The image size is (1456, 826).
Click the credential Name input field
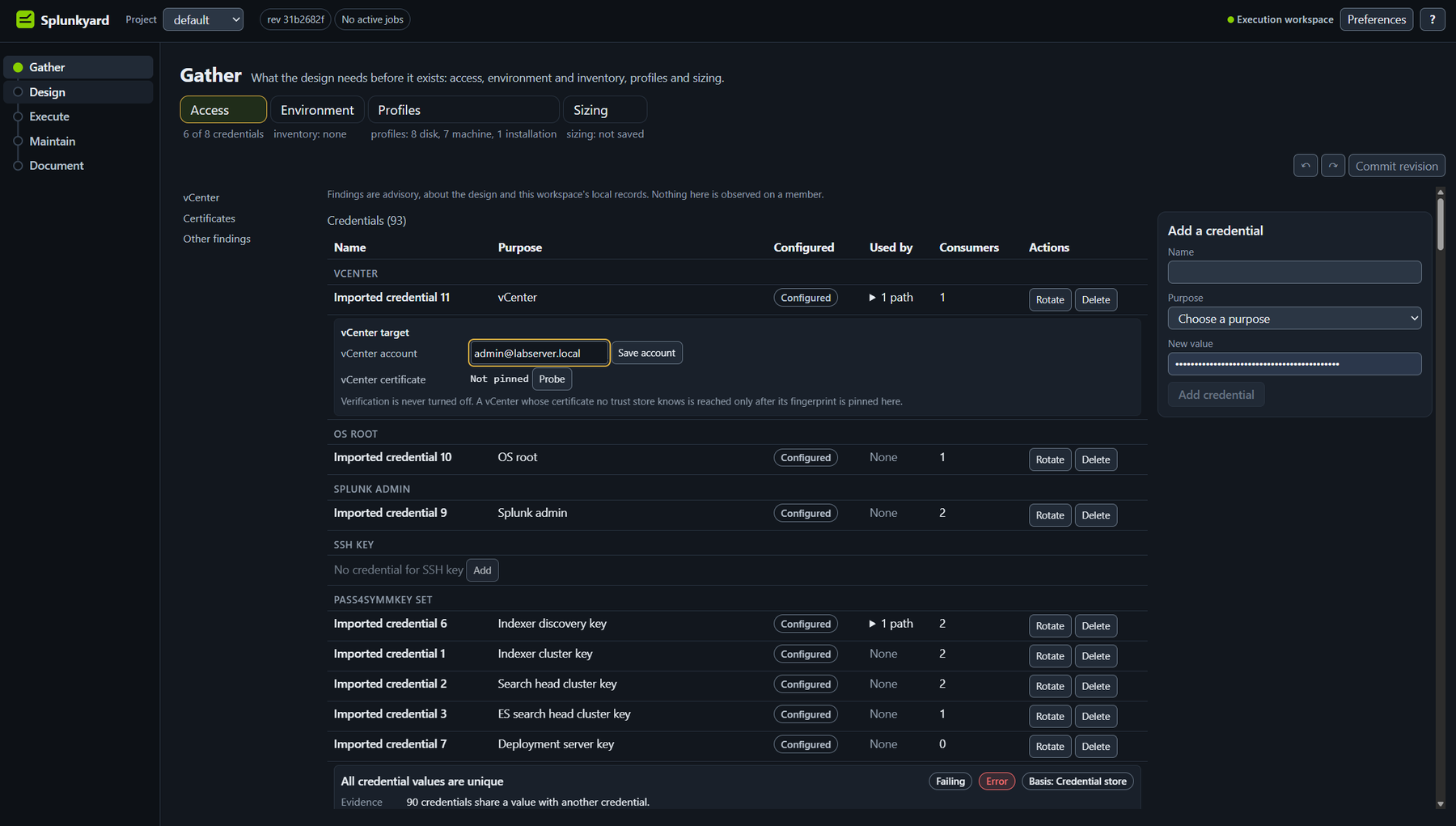[1294, 273]
